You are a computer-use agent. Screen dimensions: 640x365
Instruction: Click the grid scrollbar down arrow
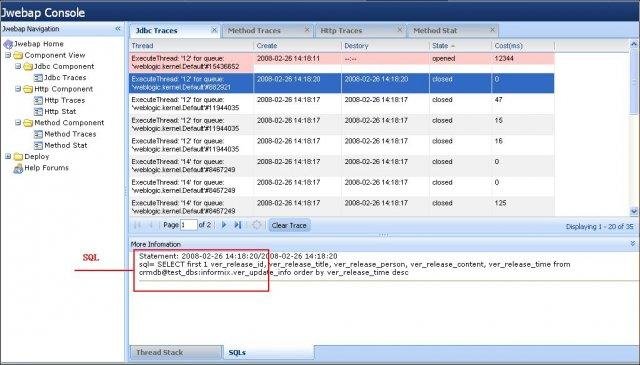click(634, 211)
